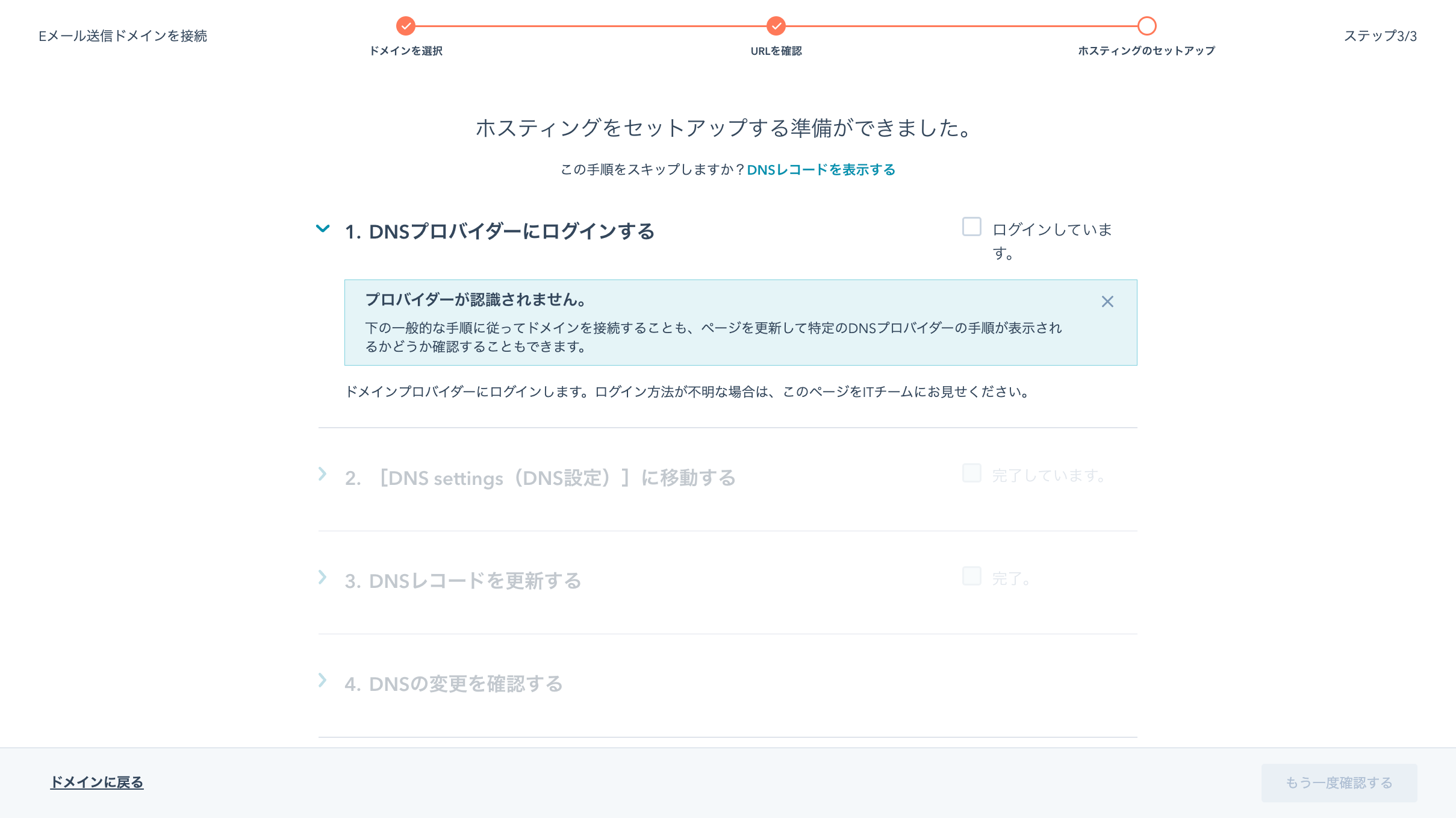Go back via ドメインに戻る link

(97, 782)
